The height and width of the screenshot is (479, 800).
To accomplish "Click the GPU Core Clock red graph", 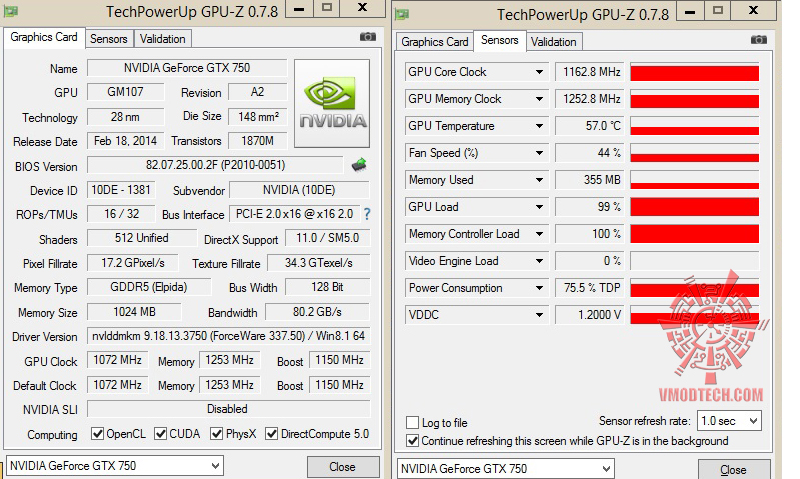I will (x=694, y=72).
